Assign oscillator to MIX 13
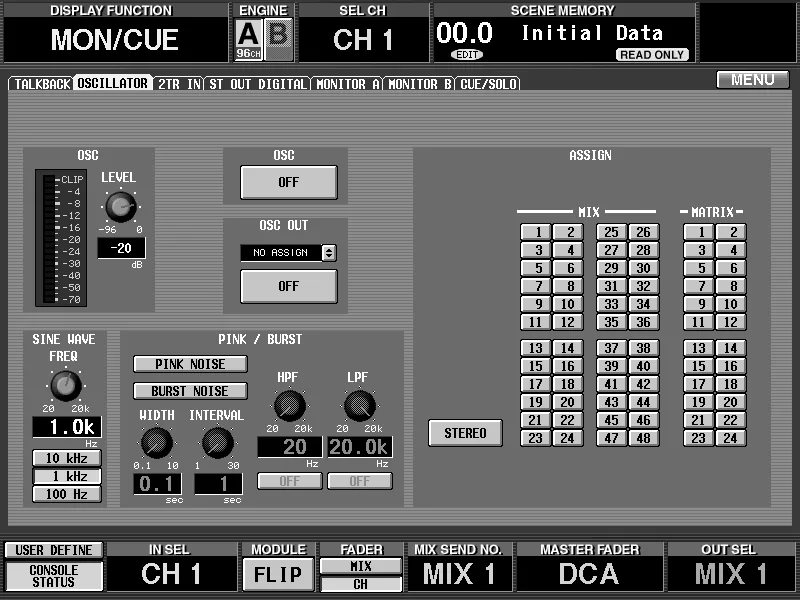Image resolution: width=800 pixels, height=600 pixels. pyautogui.click(x=536, y=348)
